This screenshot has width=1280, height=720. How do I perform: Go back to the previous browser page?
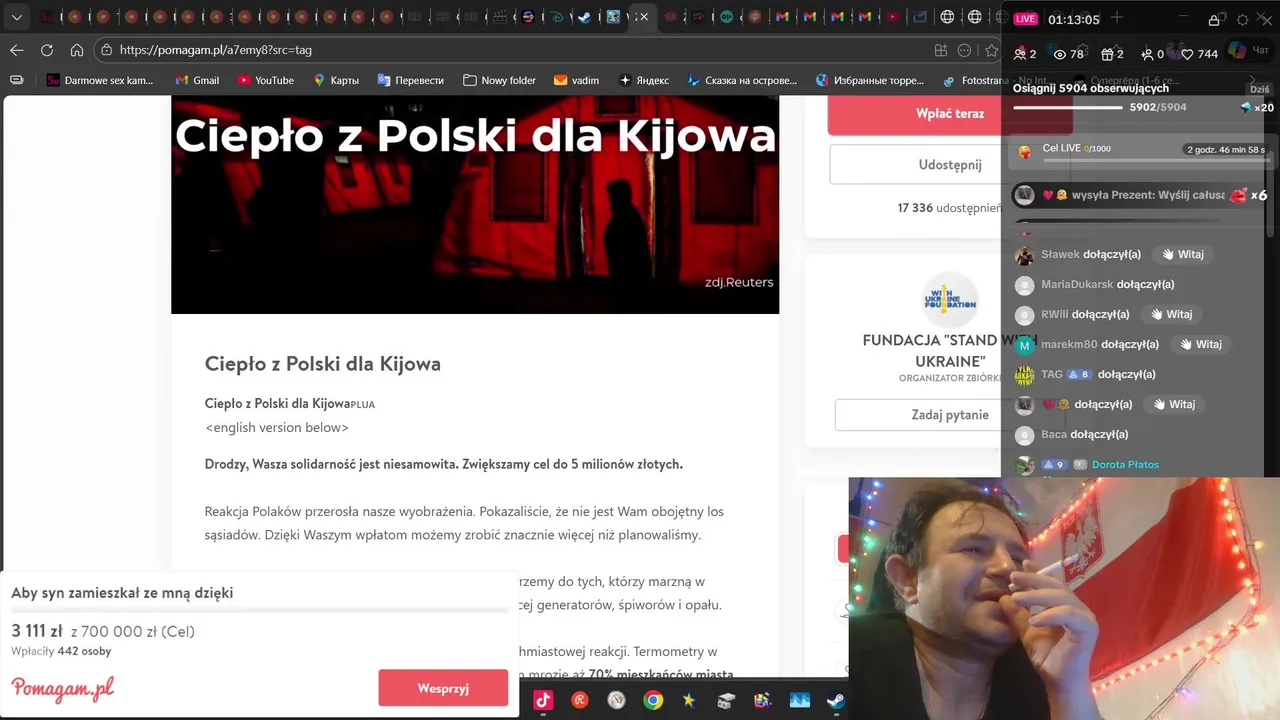(x=17, y=50)
